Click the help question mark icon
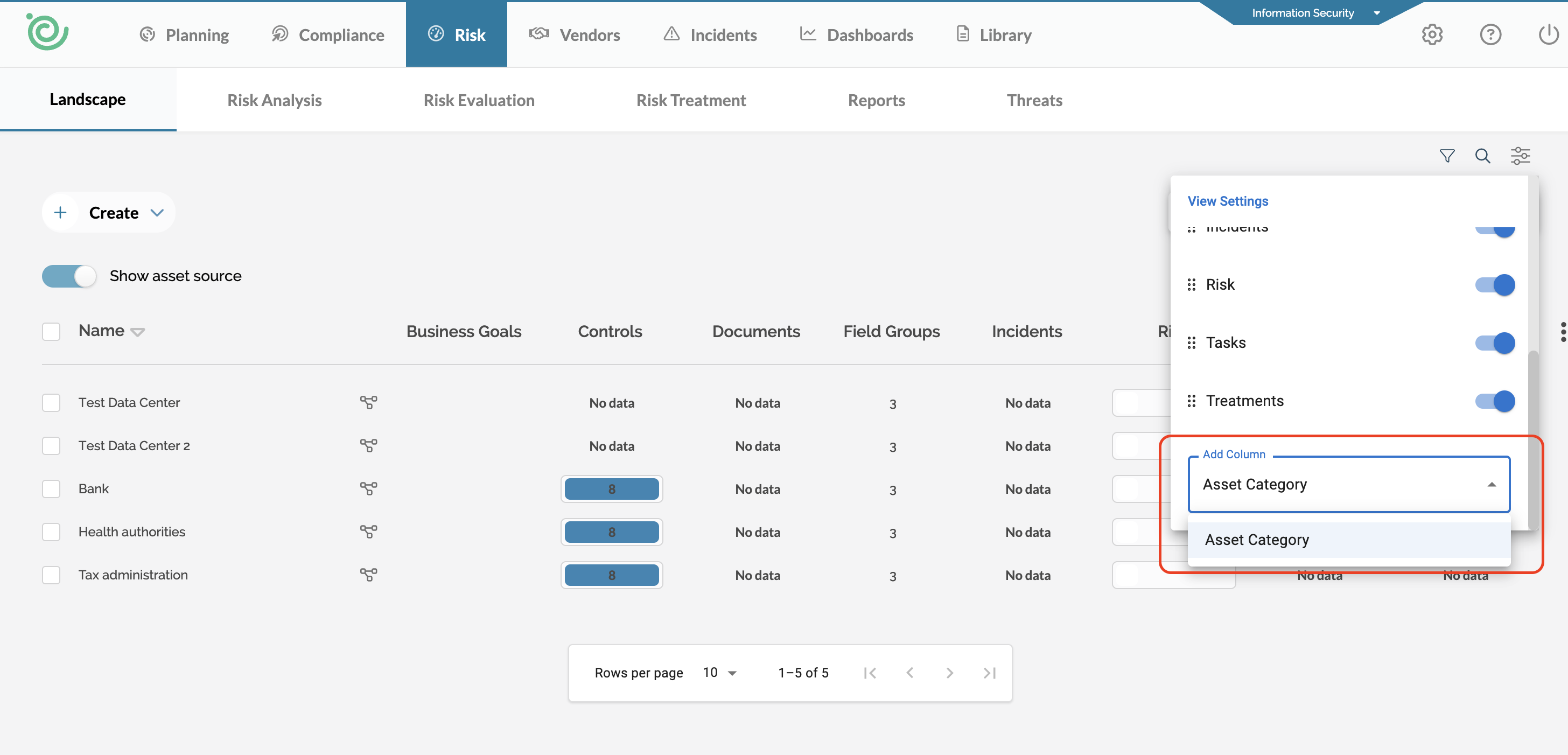 pos(1490,34)
